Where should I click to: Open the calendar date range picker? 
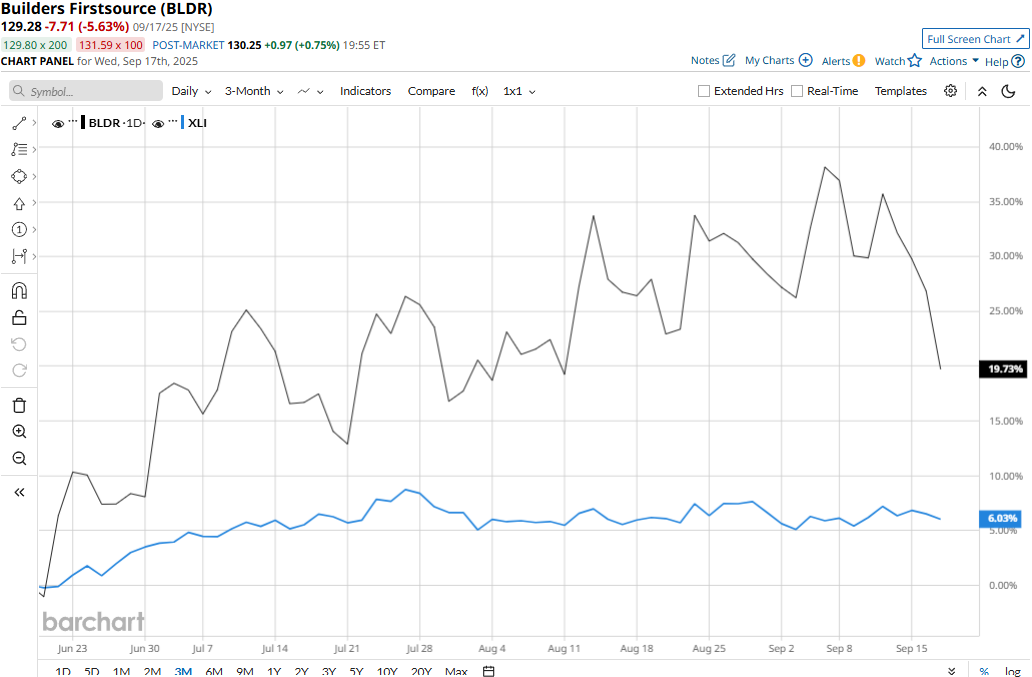coord(488,671)
